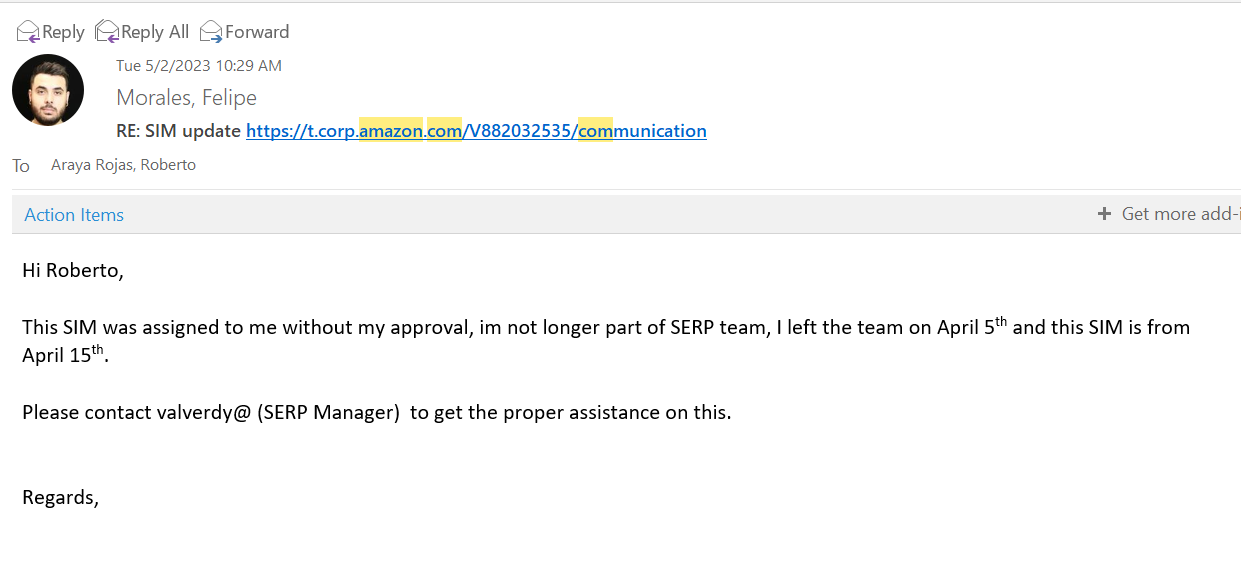The width and height of the screenshot is (1241, 564).
Task: Click the To field label
Action: click(21, 166)
